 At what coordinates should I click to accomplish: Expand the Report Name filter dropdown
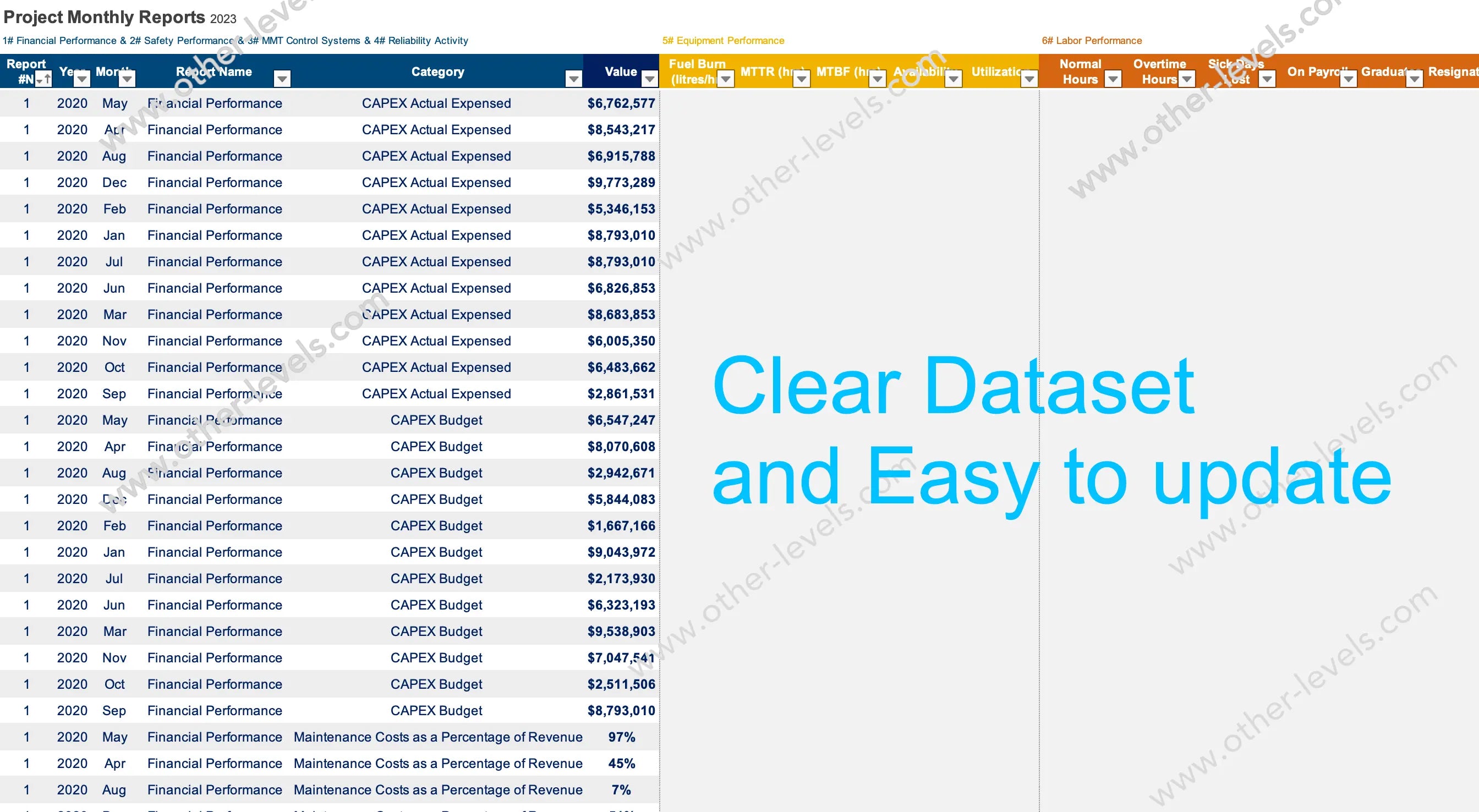[x=282, y=79]
